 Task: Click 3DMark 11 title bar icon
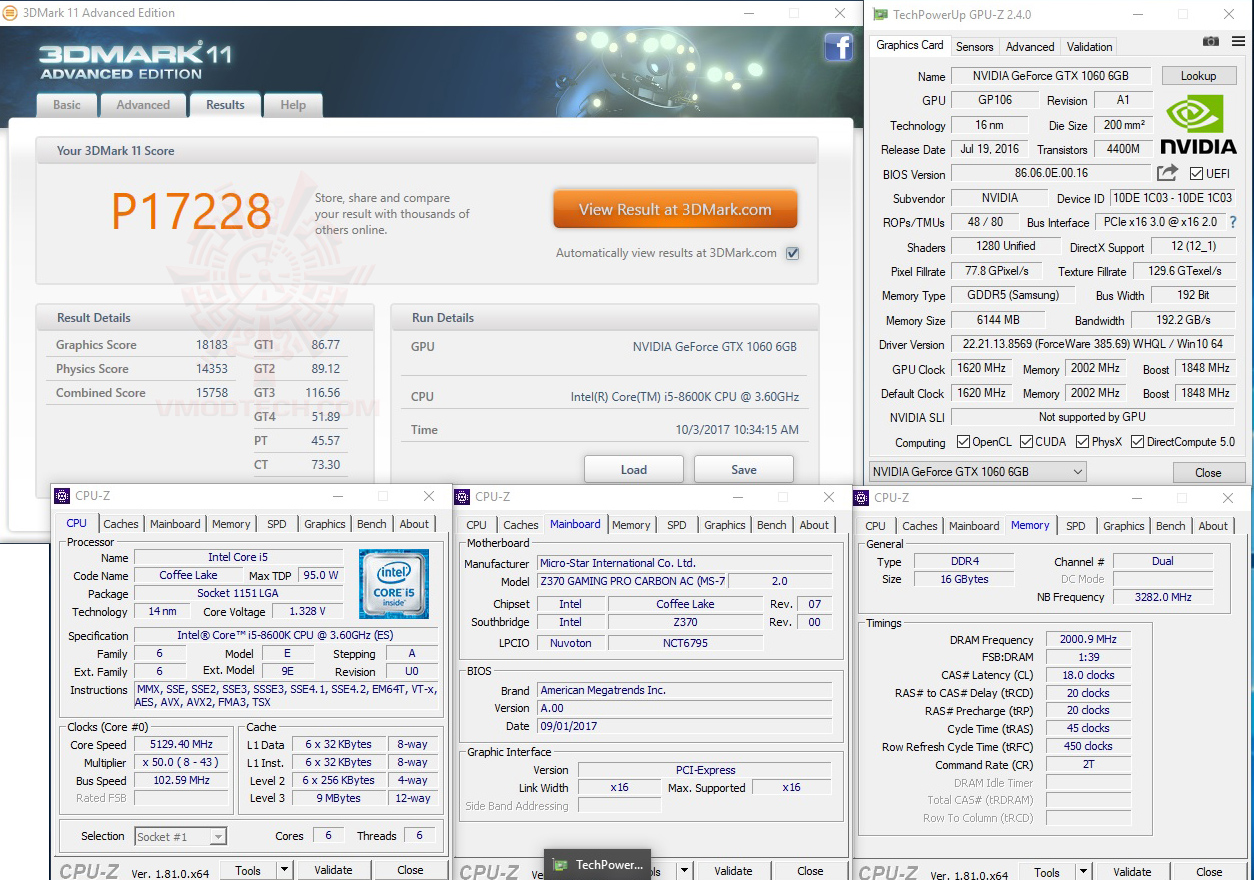point(12,13)
